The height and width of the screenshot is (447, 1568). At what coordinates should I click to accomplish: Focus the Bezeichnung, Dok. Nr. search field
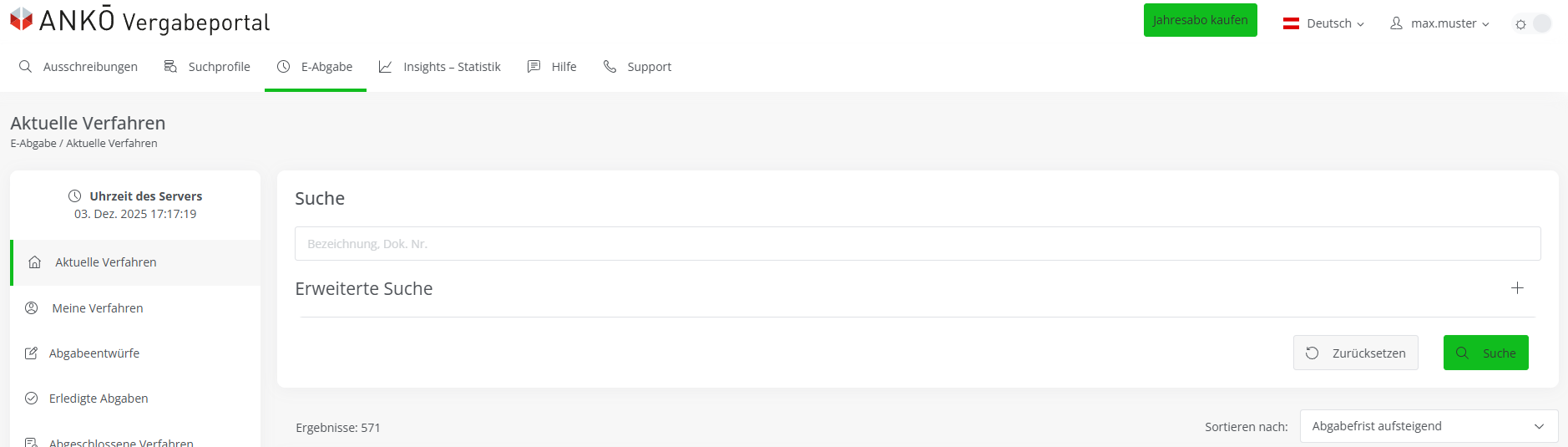click(x=917, y=244)
